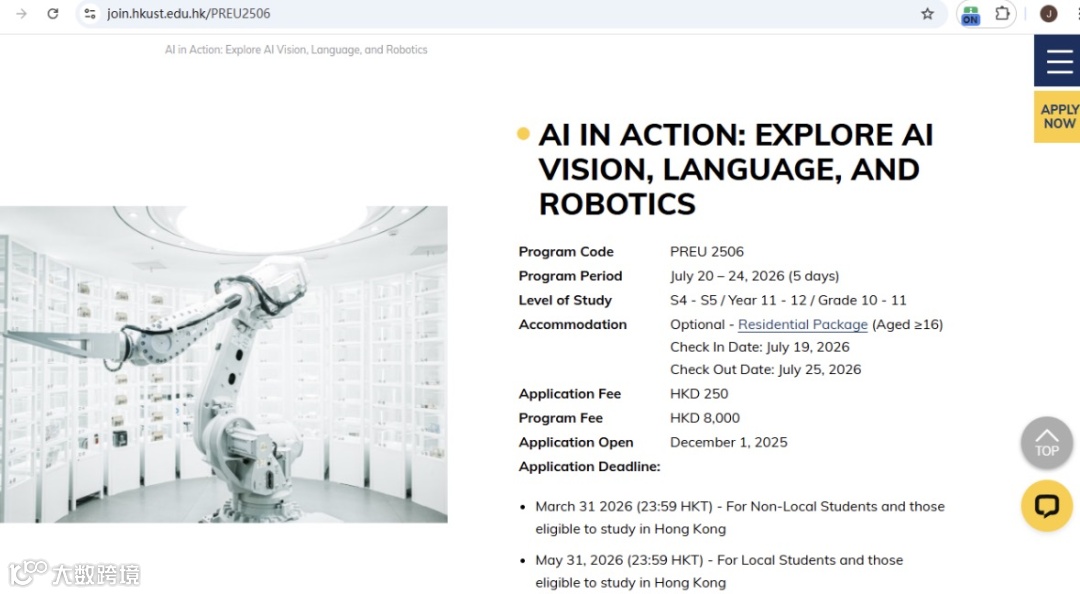This screenshot has width=1080, height=594.
Task: Click the AI IN ACTION page heading
Action: [736, 170]
